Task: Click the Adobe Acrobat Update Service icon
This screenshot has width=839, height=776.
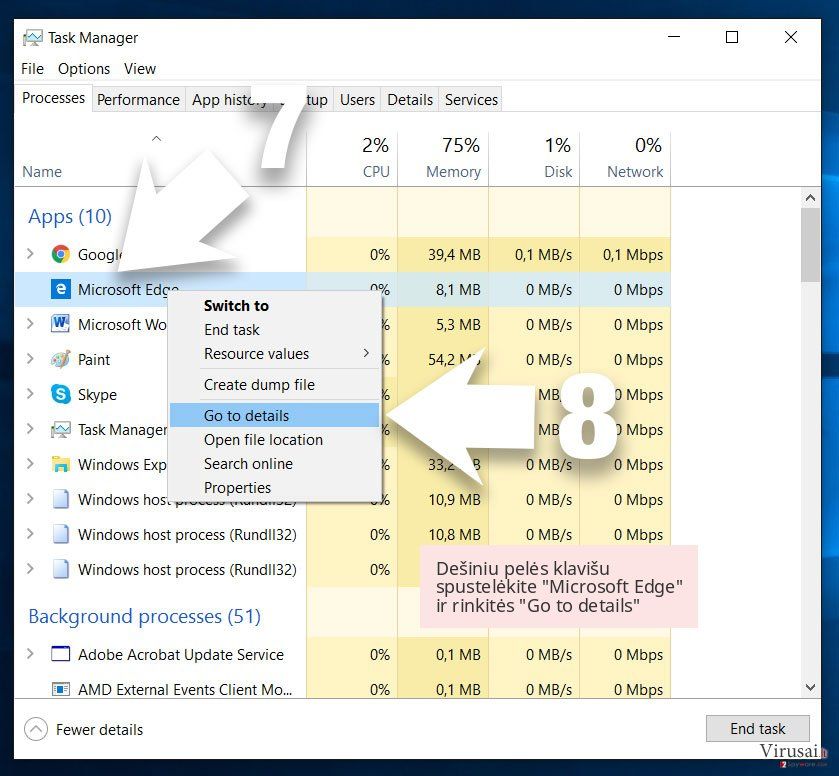Action: pyautogui.click(x=60, y=654)
